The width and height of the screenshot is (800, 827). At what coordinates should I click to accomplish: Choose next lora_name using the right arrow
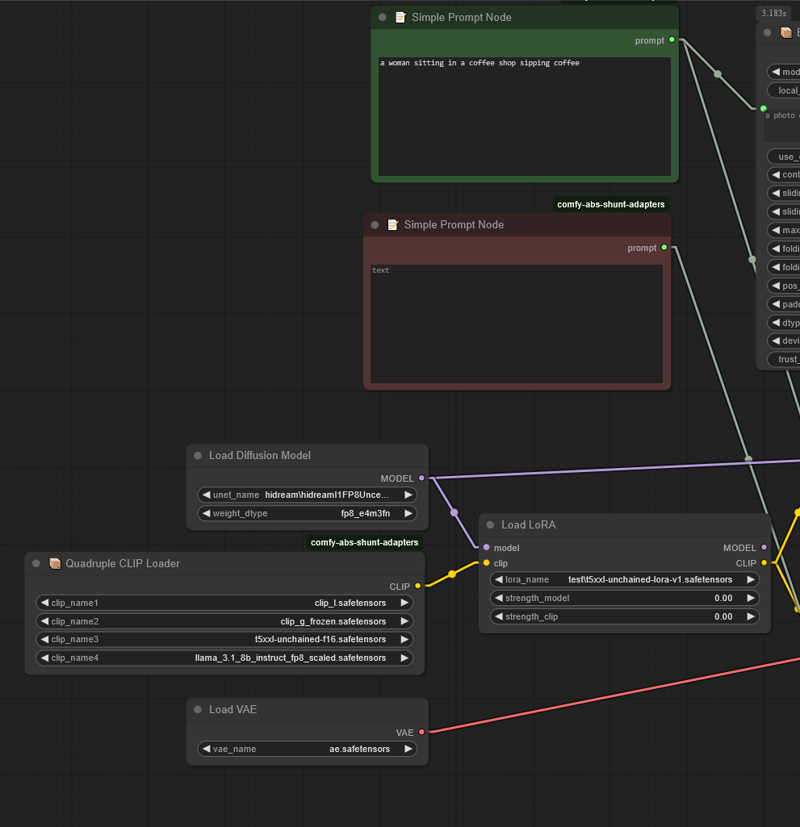(750, 580)
